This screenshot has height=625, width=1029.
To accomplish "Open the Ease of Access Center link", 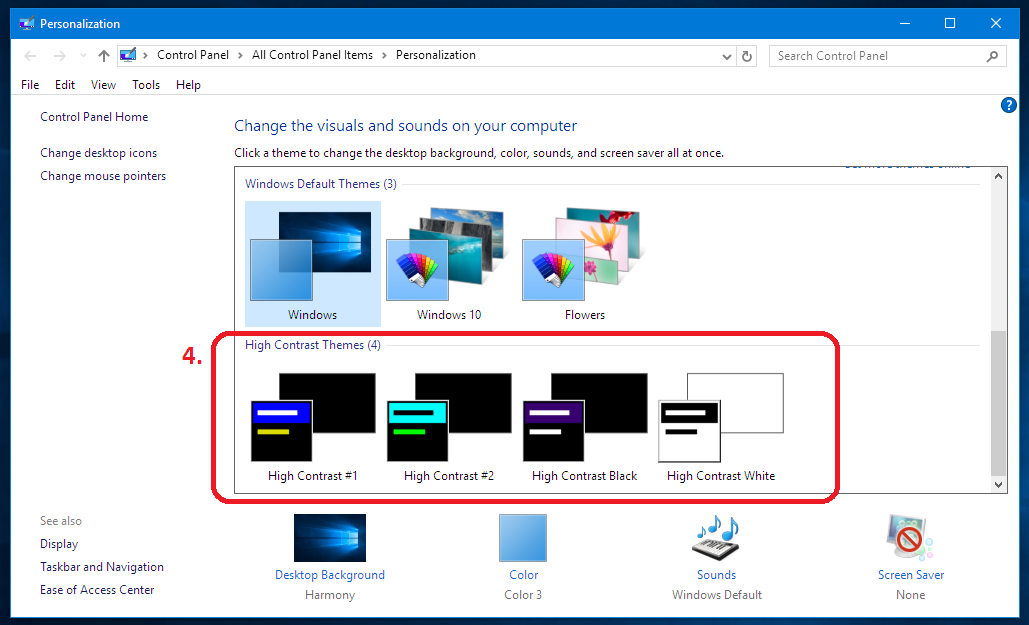I will tap(96, 589).
